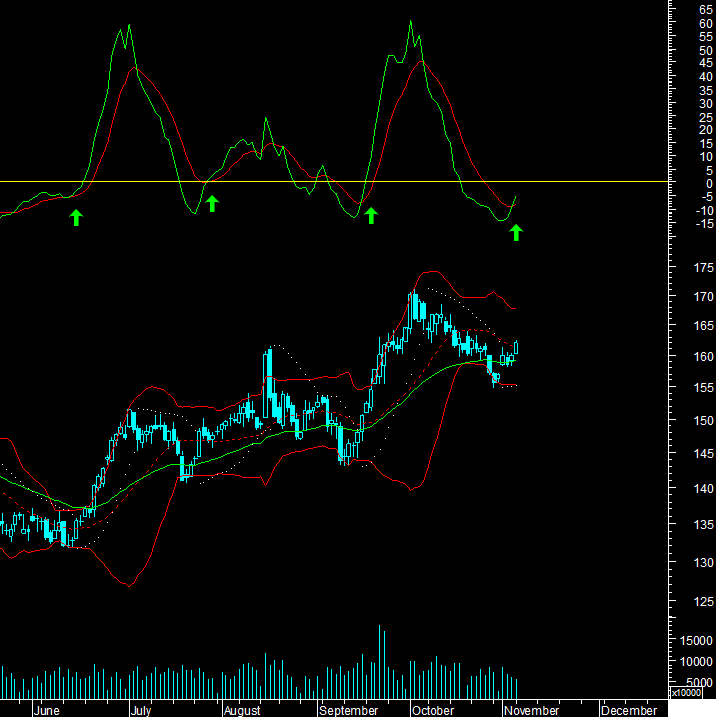716x717 pixels.
Task: Click the 130 price axis value
Action: (x=704, y=562)
